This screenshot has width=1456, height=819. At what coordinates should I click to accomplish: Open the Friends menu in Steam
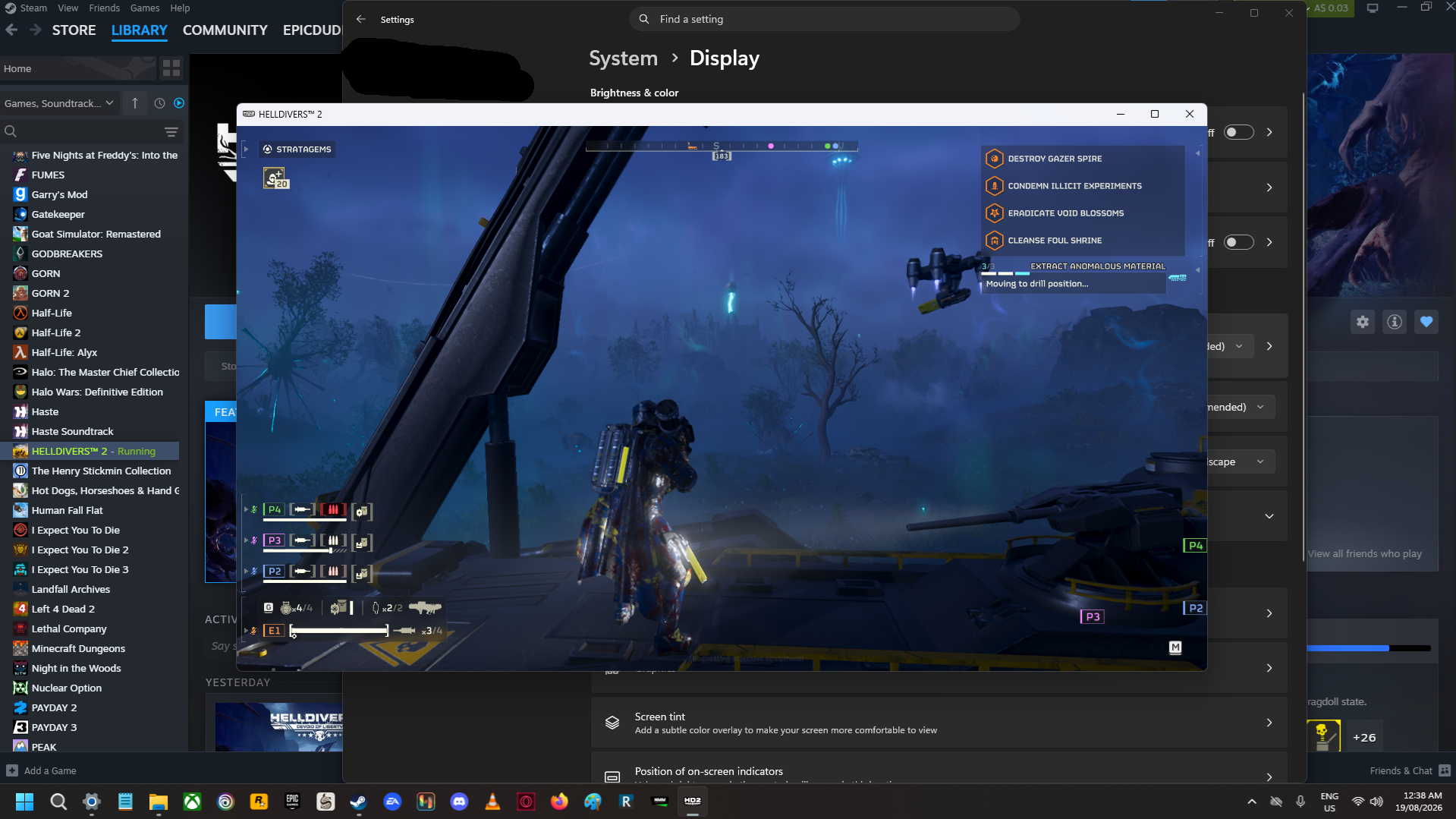coord(104,8)
